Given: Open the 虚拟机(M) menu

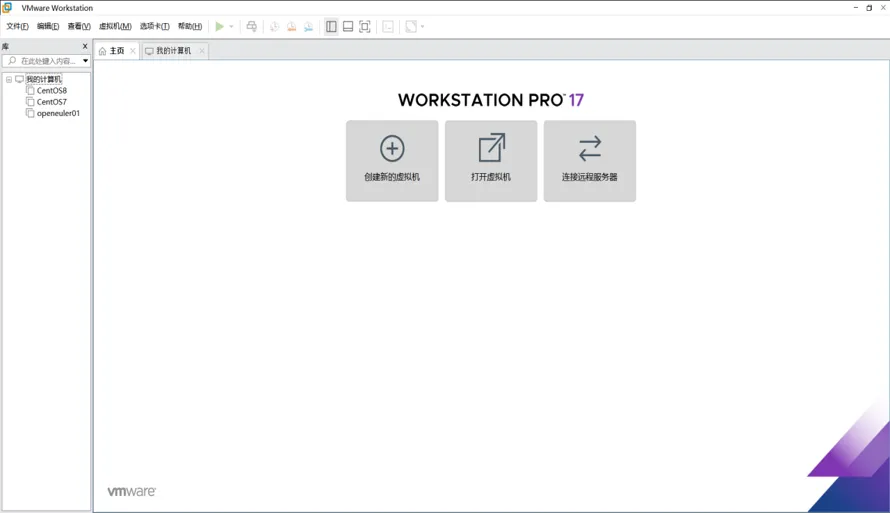Looking at the screenshot, I should pyautogui.click(x=115, y=26).
